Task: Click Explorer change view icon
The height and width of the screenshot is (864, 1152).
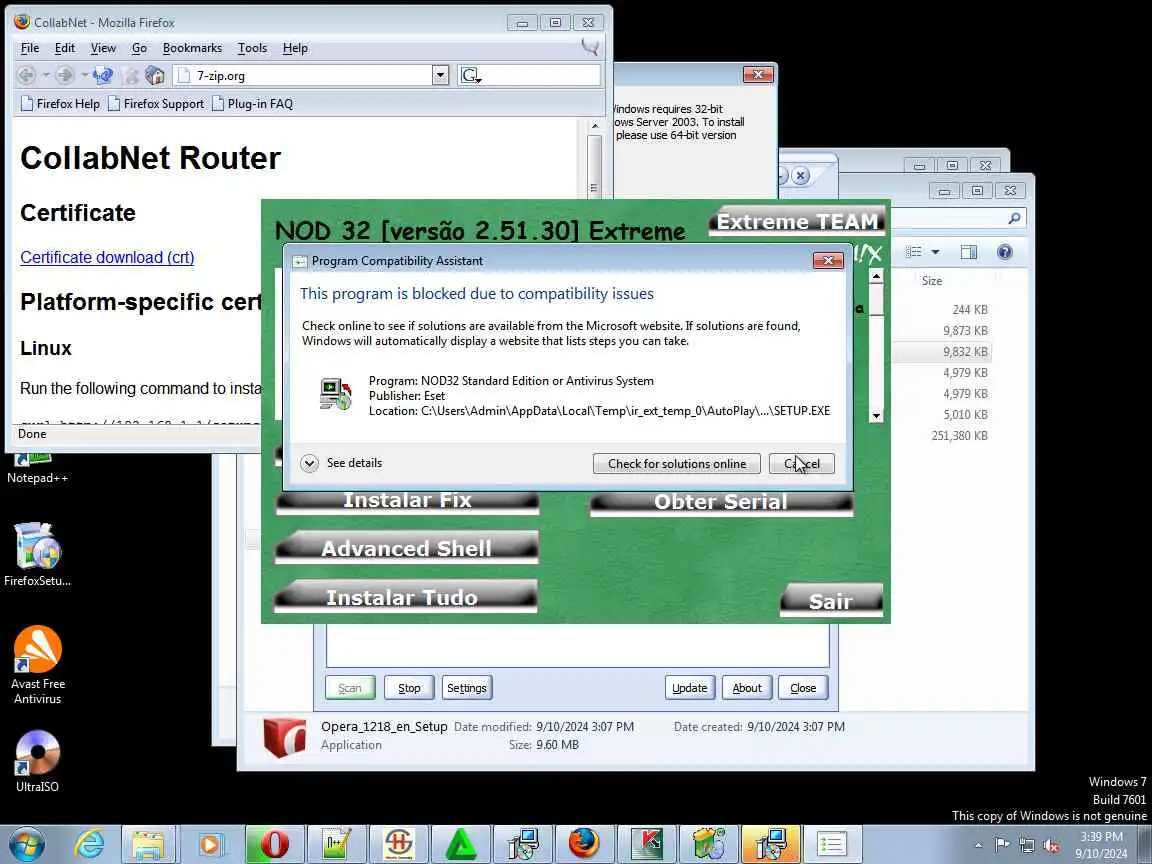Action: click(x=913, y=252)
